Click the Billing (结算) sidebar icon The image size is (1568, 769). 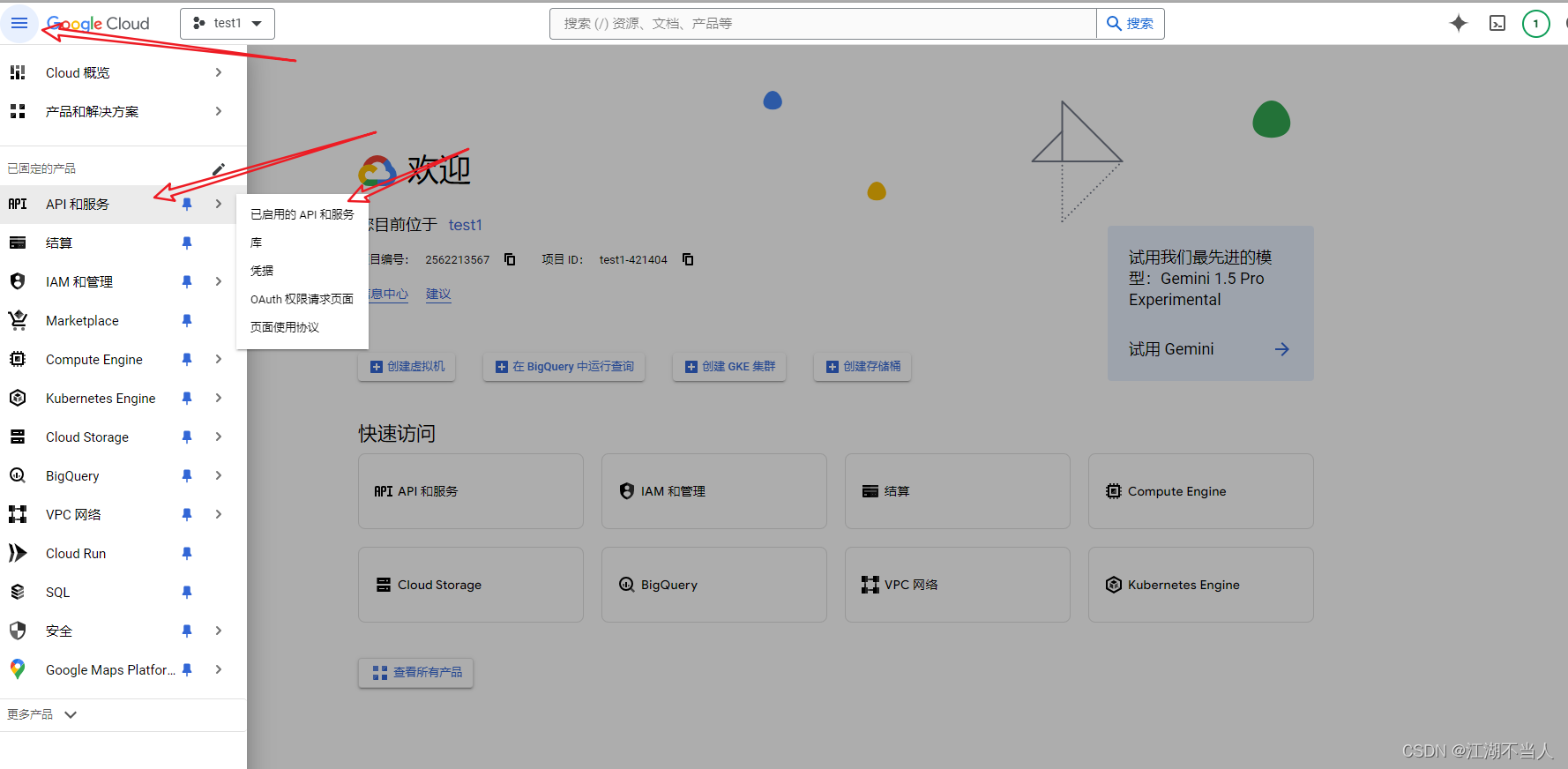point(18,243)
